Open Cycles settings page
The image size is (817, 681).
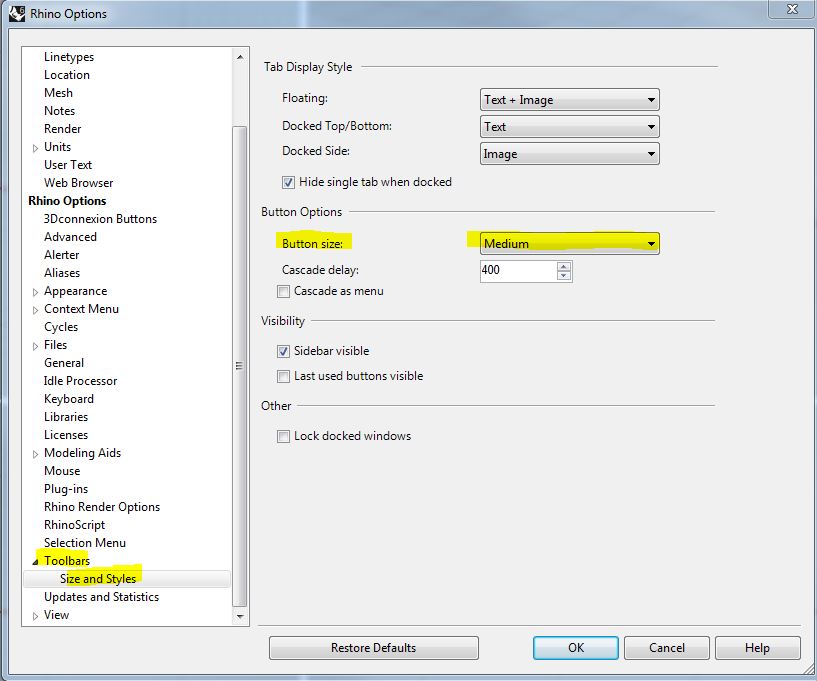(x=61, y=327)
